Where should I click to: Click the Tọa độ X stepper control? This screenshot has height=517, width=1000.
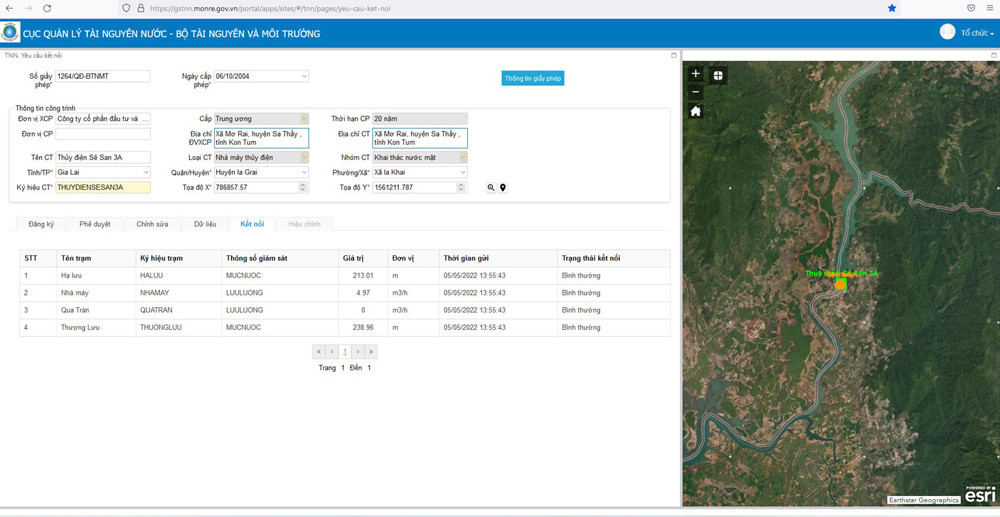click(x=304, y=187)
